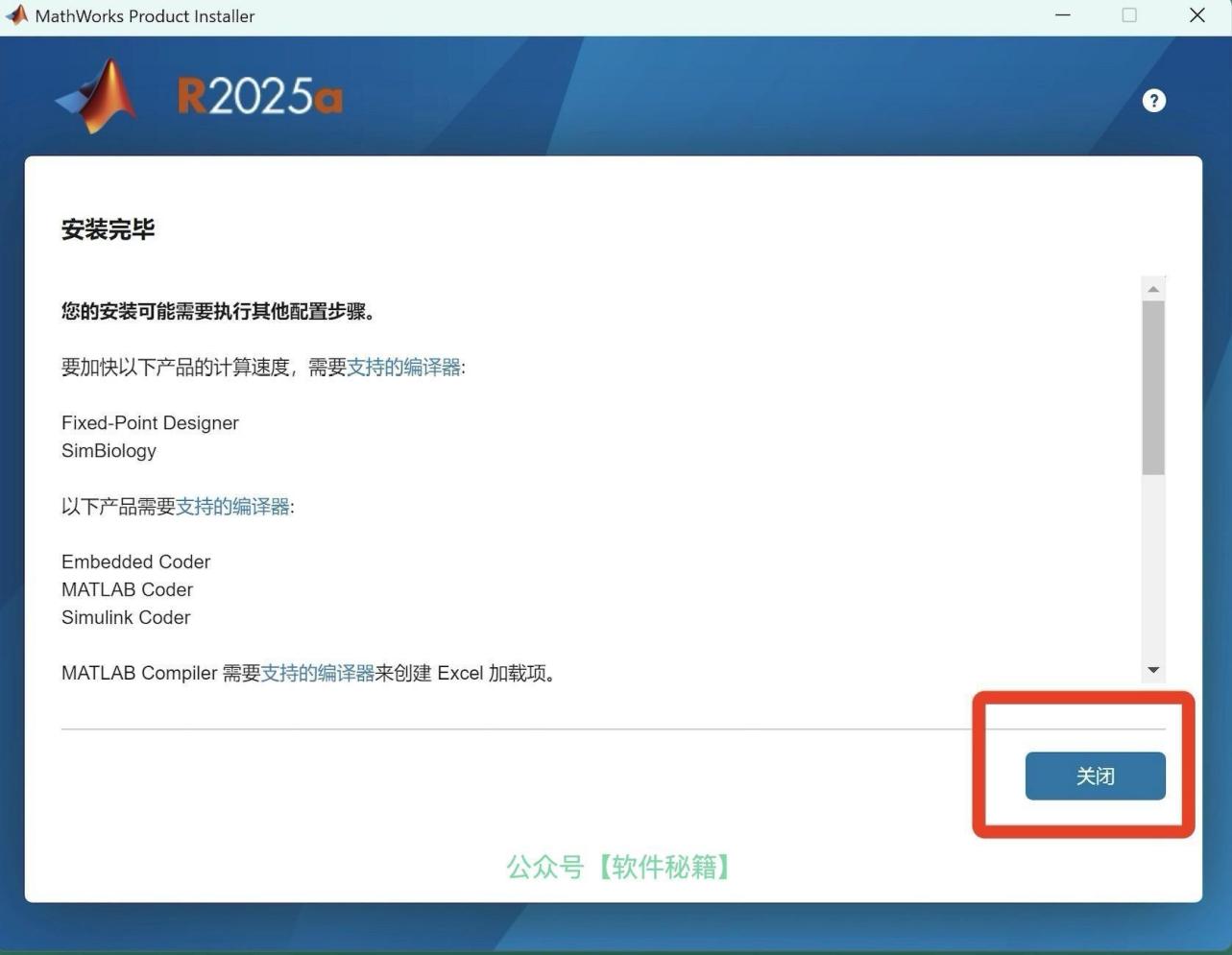Open 支持的编译器 link after 以下产品需要
1232x955 pixels.
pos(232,507)
